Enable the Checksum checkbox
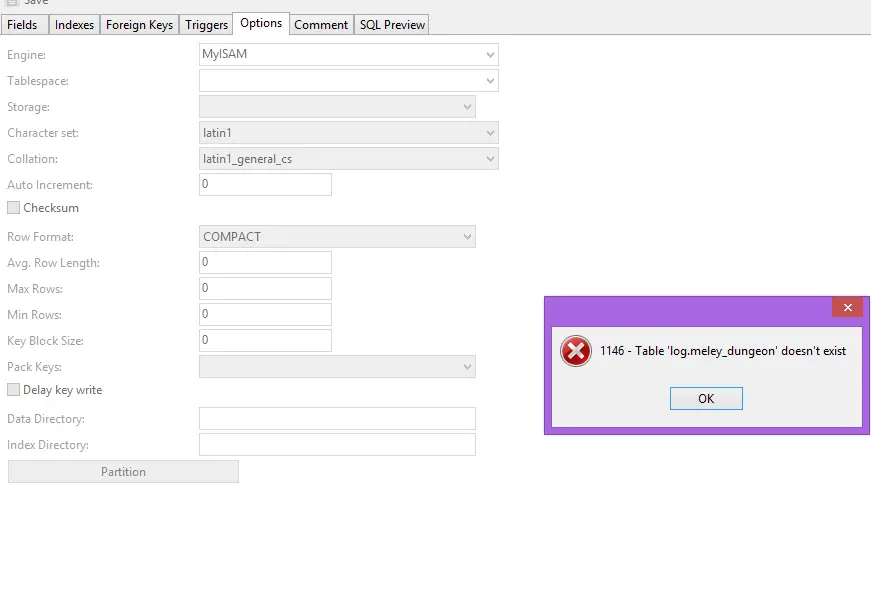The image size is (871, 594). pos(14,208)
